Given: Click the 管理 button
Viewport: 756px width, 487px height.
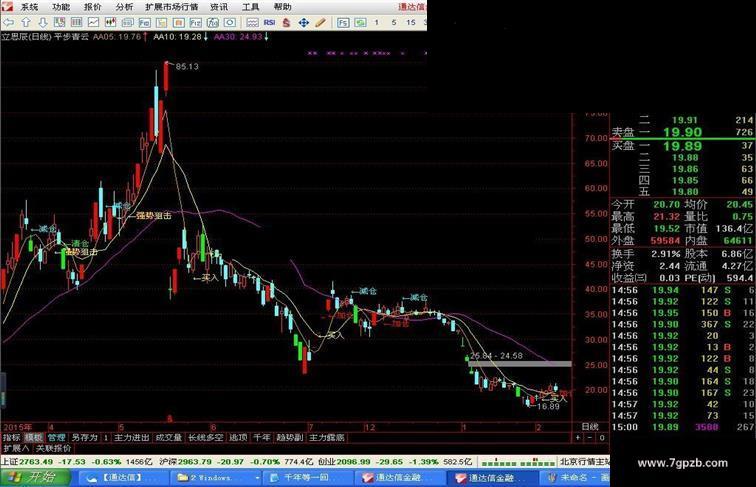Looking at the screenshot, I should [56, 438].
